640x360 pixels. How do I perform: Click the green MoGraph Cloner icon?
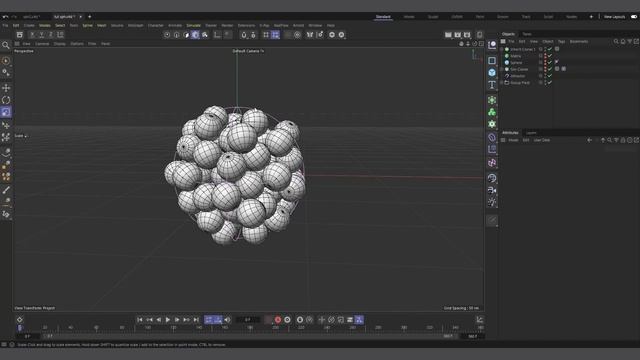pyautogui.click(x=492, y=112)
